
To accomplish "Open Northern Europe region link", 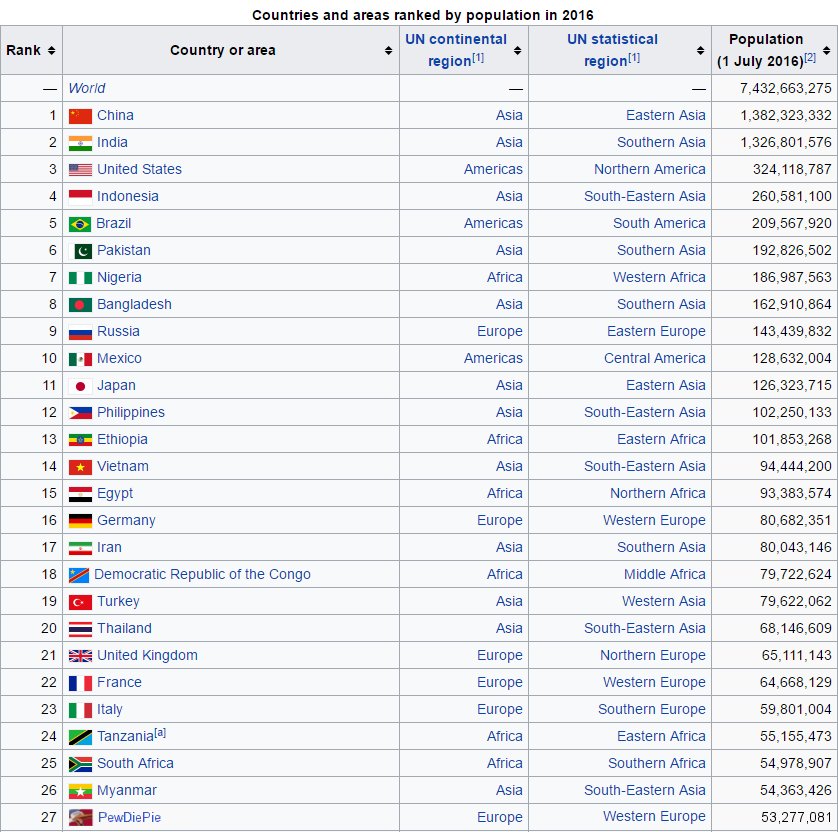I will click(x=653, y=655).
